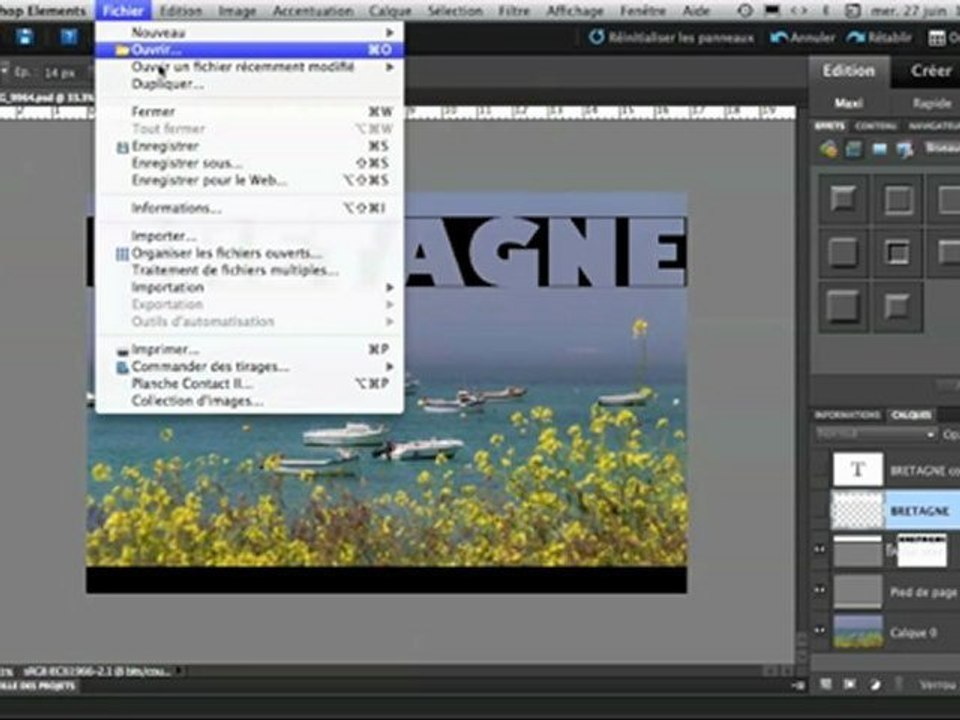Open the Ep. options dropdown arrow
The height and width of the screenshot is (720, 960).
(x=5, y=72)
